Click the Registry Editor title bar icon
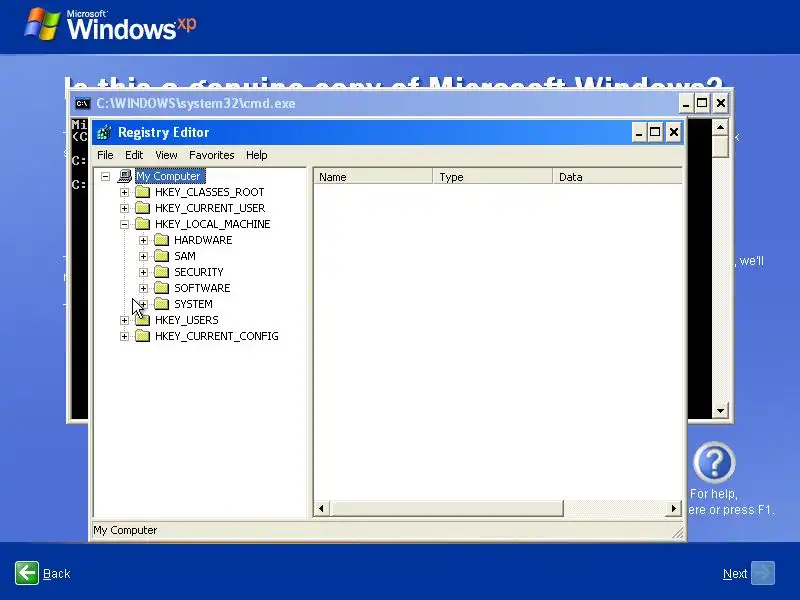 104,133
